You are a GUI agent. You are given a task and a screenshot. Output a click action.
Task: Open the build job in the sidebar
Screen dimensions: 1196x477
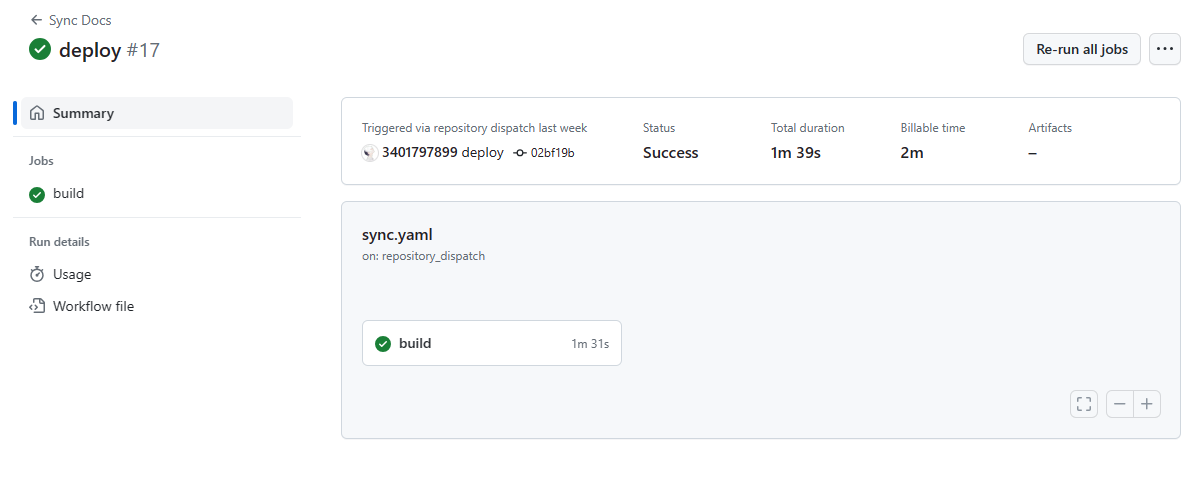coord(68,194)
